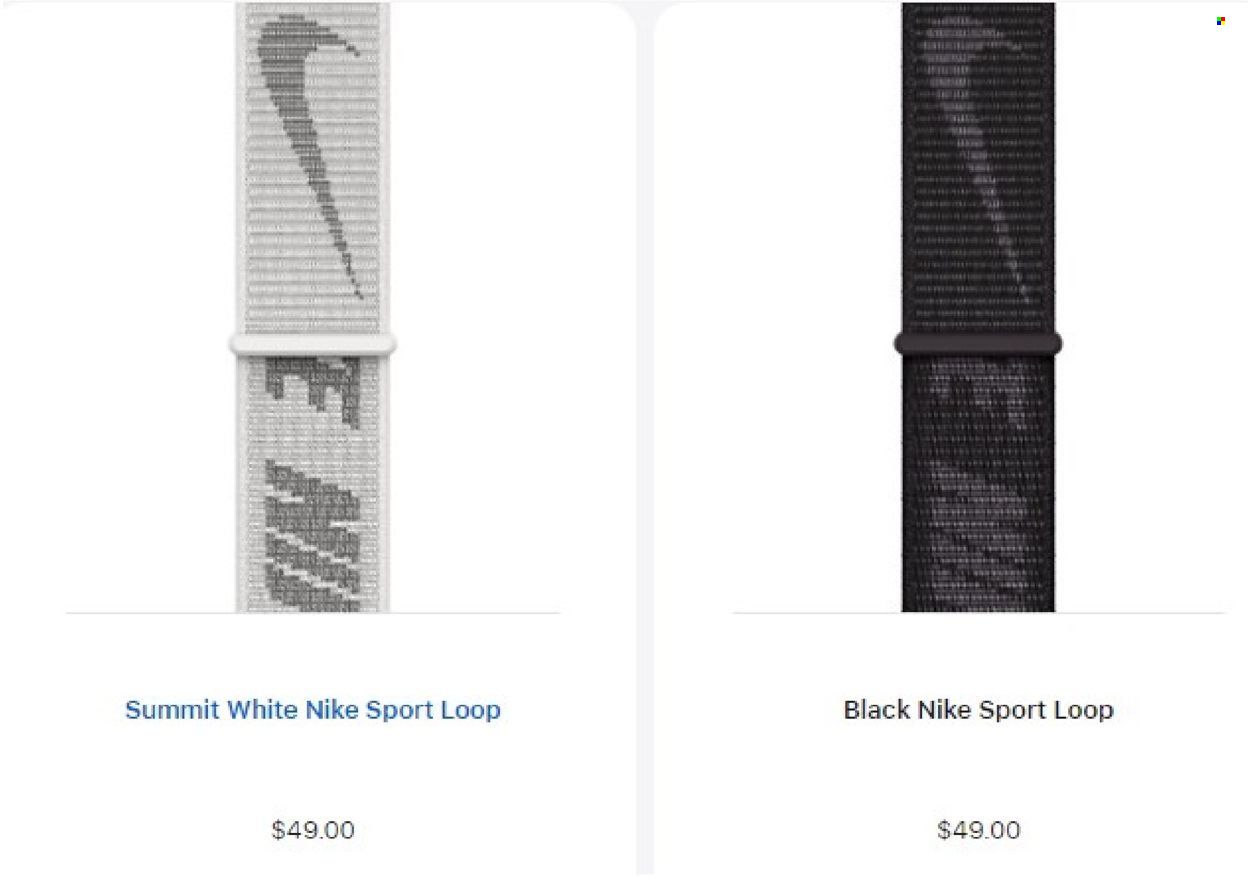
Task: Select the $49.00 price under Black loop
Action: pyautogui.click(x=979, y=830)
